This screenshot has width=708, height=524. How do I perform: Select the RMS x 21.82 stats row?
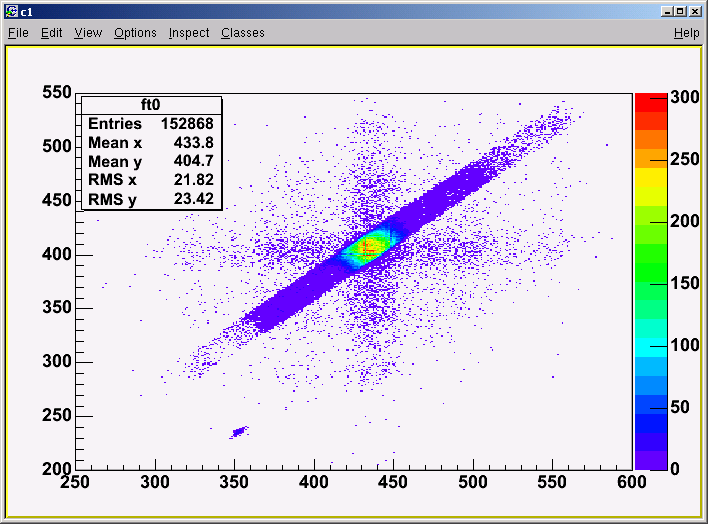151,180
